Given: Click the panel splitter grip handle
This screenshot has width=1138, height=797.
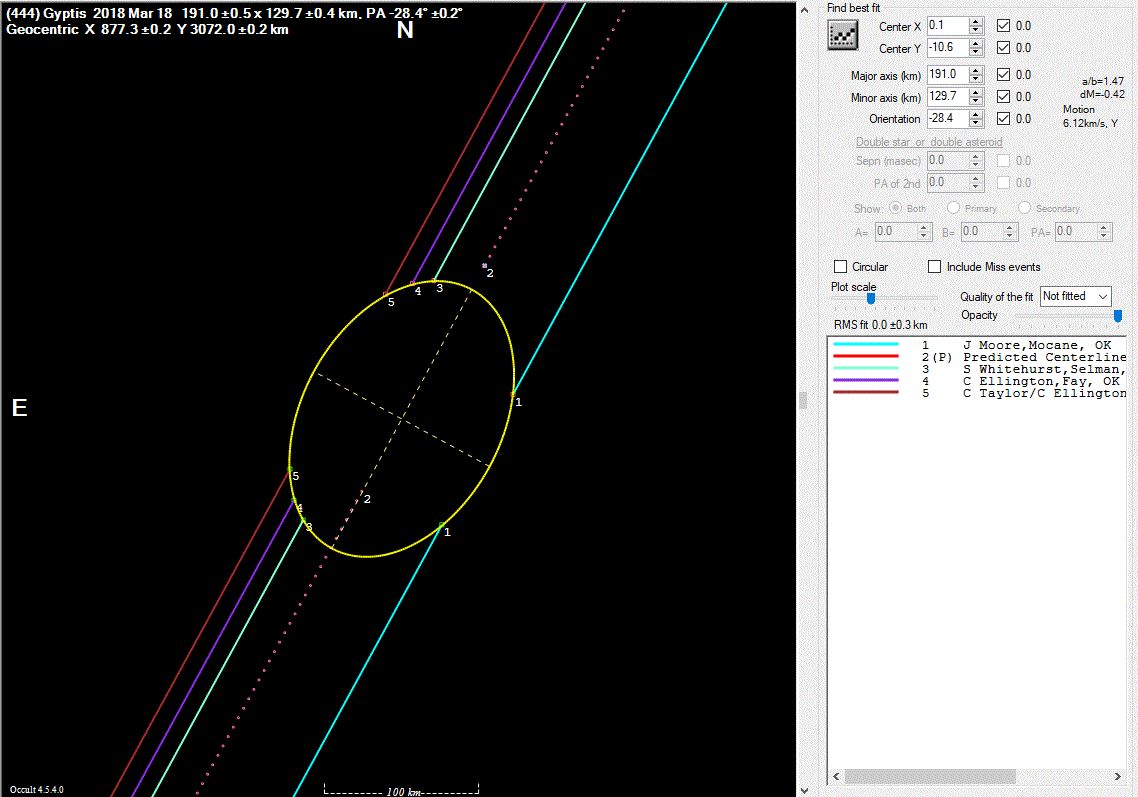Looking at the screenshot, I should [801, 400].
